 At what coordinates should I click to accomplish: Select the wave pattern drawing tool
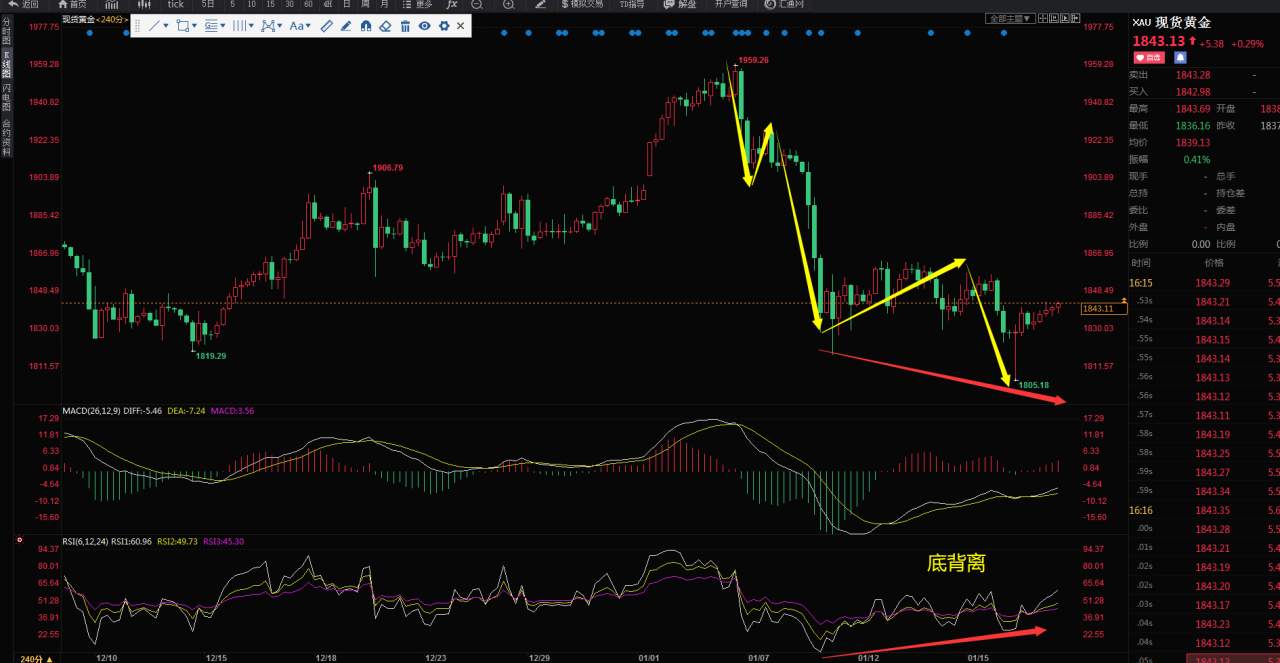[x=269, y=26]
